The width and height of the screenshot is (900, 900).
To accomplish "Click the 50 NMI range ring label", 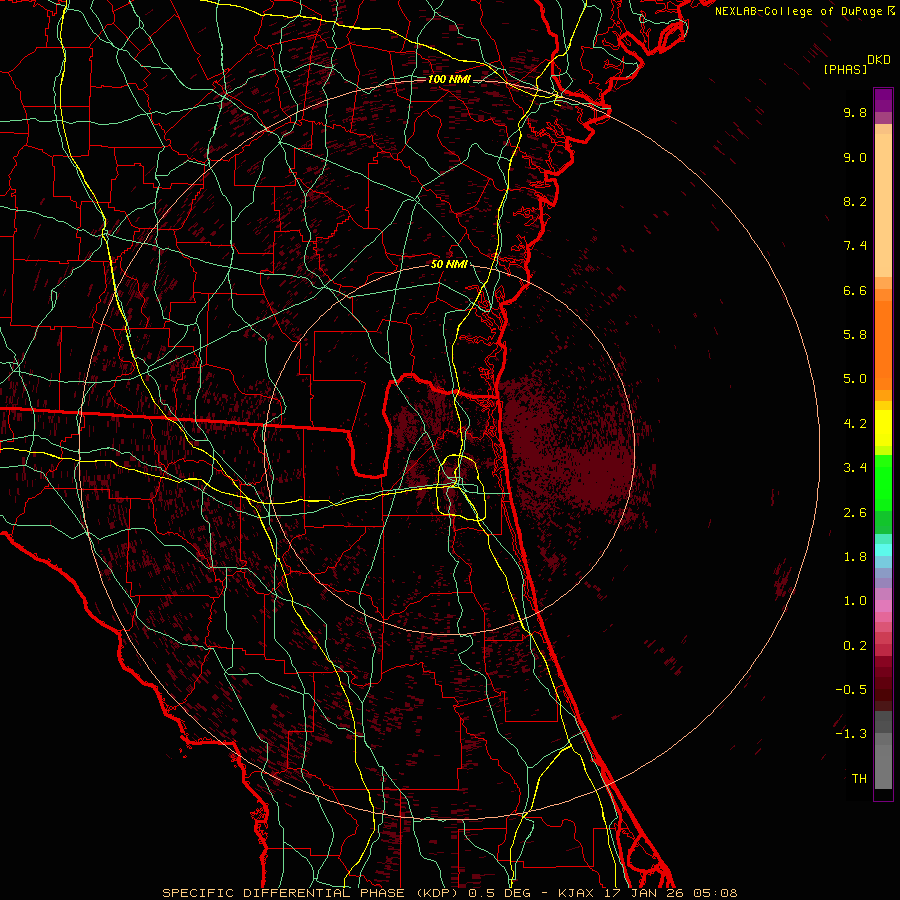I will (x=449, y=265).
